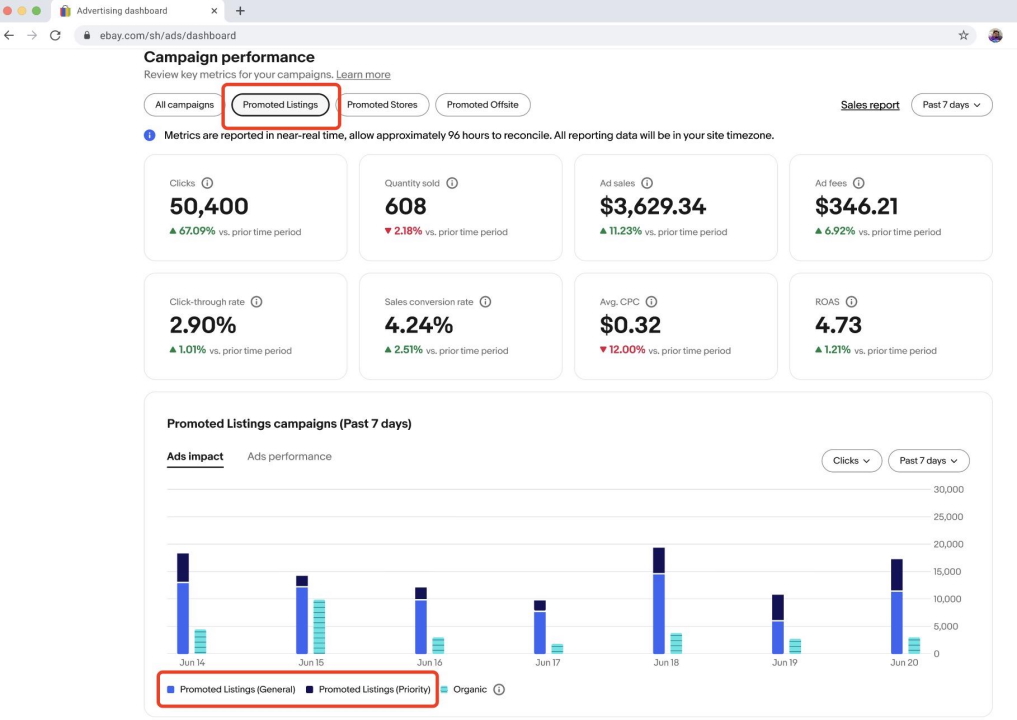Click the Clicks value 50,400
The width and height of the screenshot is (1017, 720).
click(209, 206)
